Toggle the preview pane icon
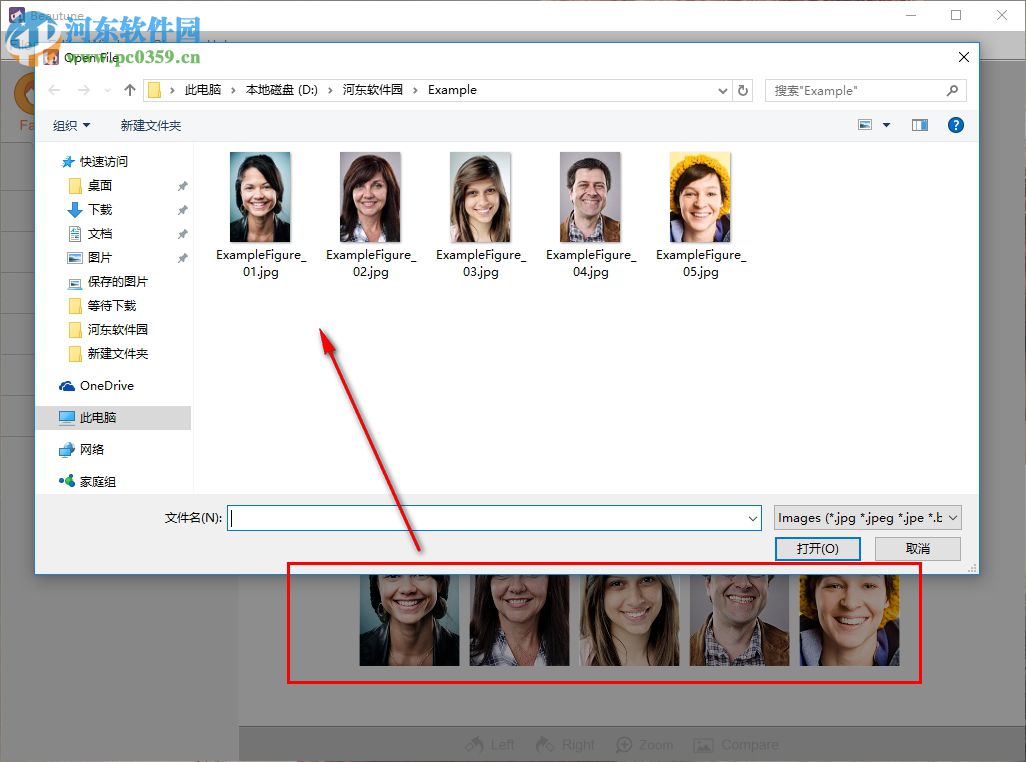The width and height of the screenshot is (1026, 762). [x=919, y=125]
